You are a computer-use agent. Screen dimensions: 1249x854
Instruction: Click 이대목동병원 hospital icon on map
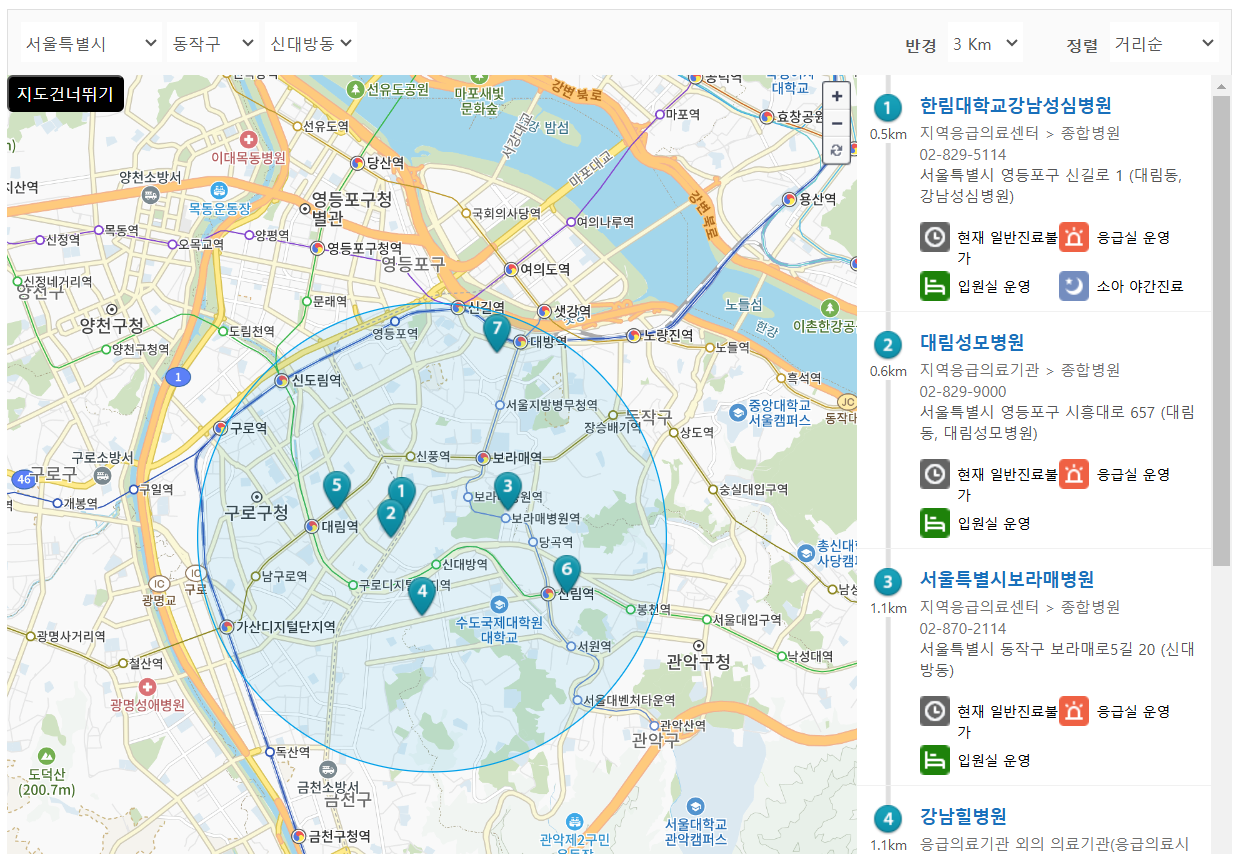tap(248, 138)
